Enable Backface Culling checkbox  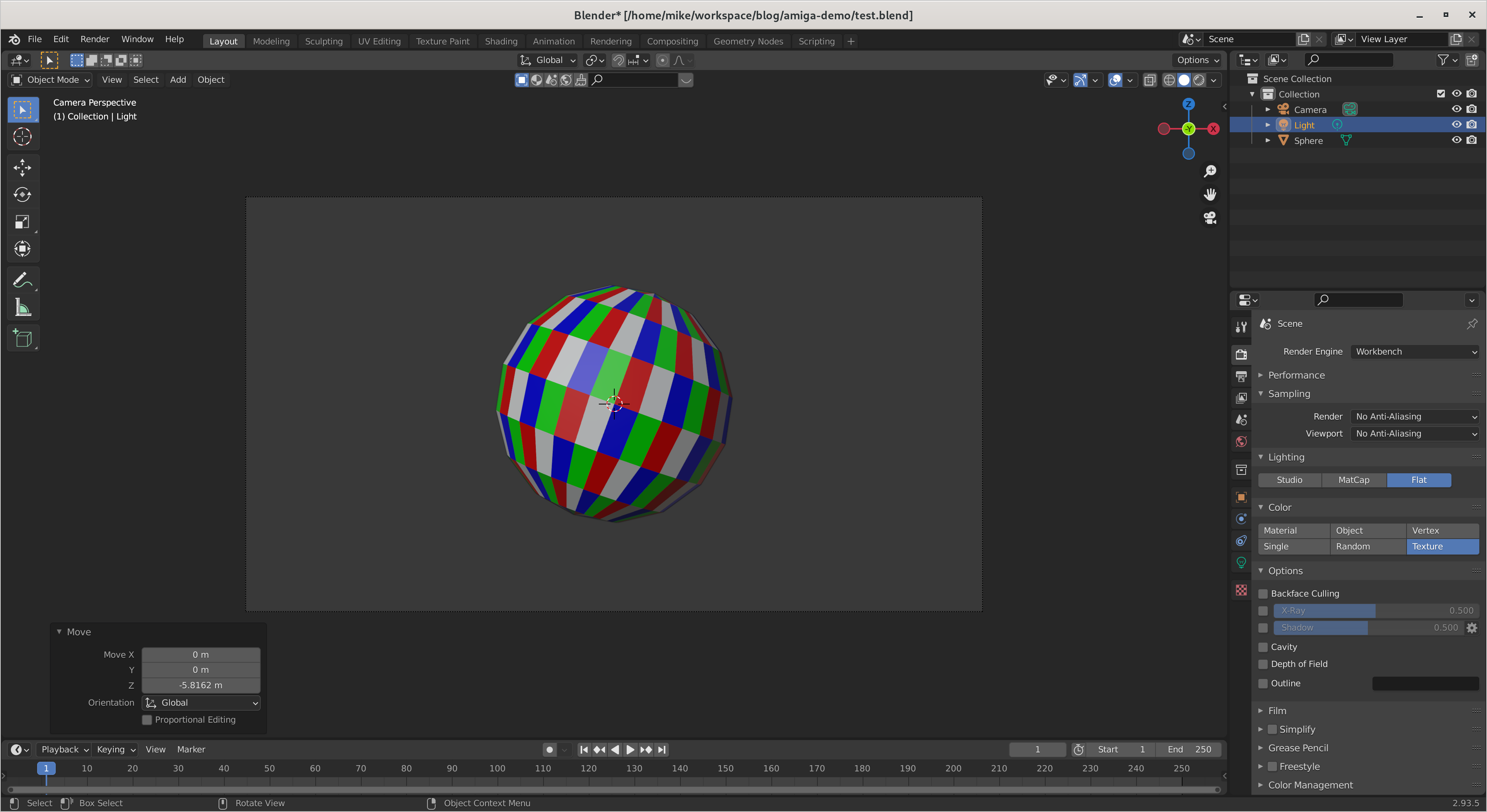1263,594
